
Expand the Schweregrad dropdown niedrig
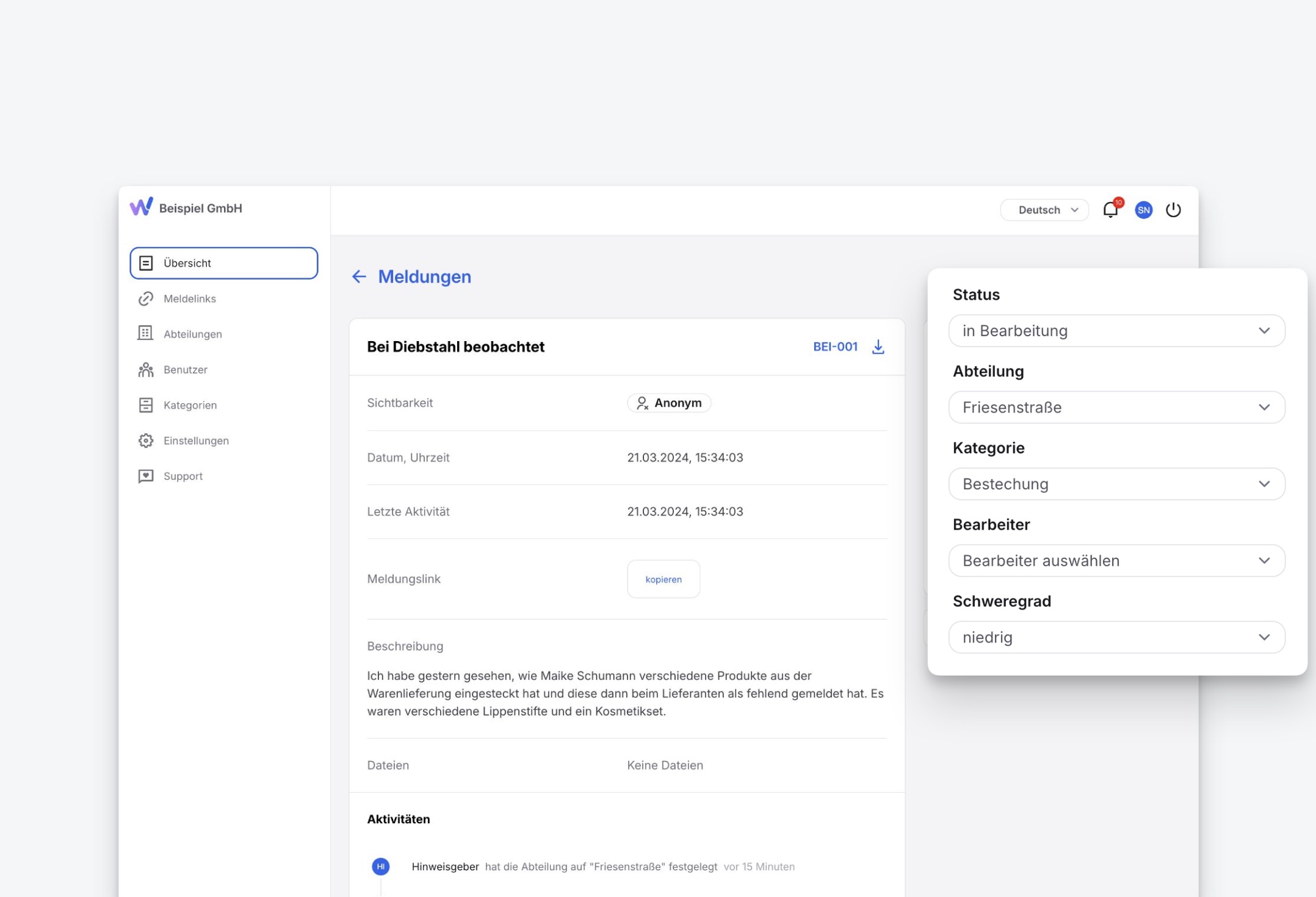point(1116,637)
